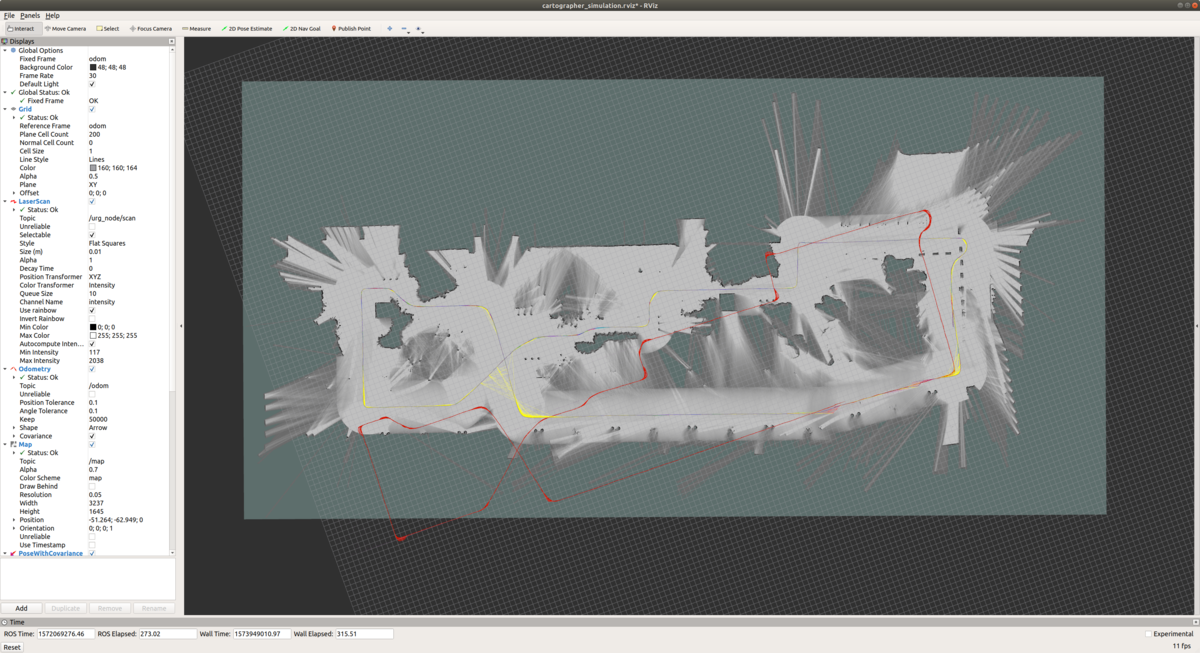
Task: Click the Time panel clock icon
Action: (5, 622)
